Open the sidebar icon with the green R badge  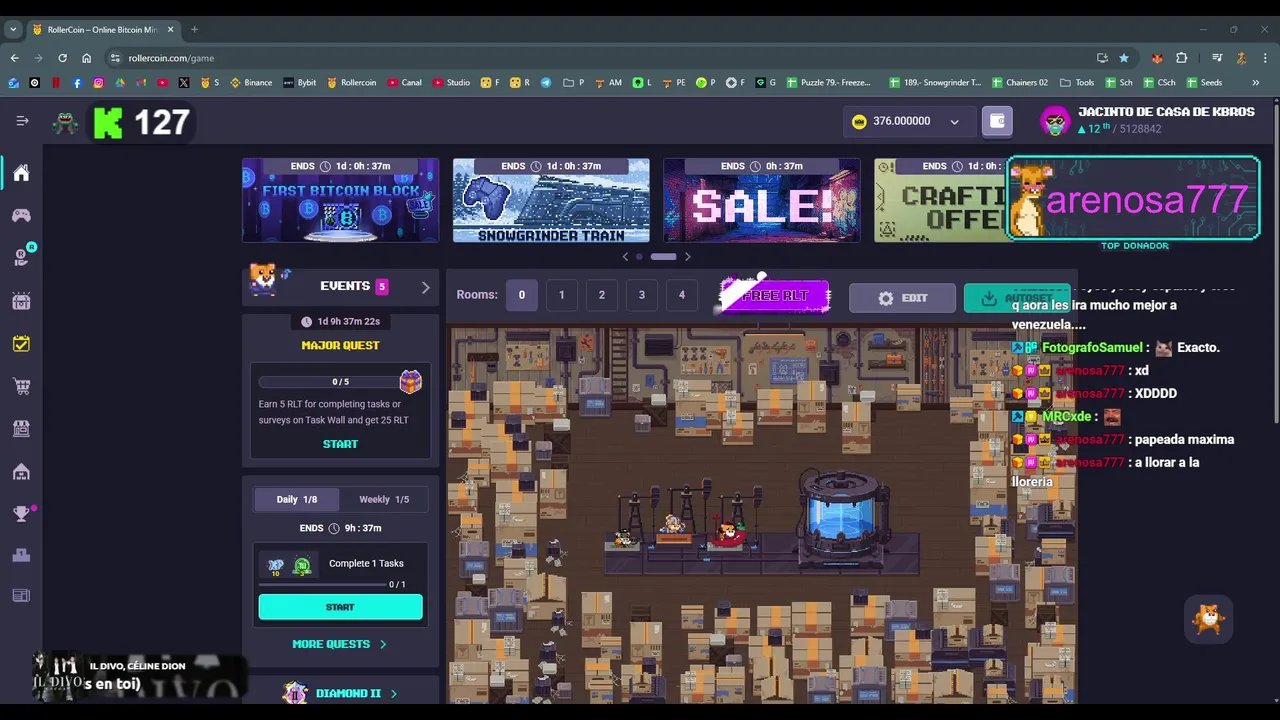tap(22, 256)
